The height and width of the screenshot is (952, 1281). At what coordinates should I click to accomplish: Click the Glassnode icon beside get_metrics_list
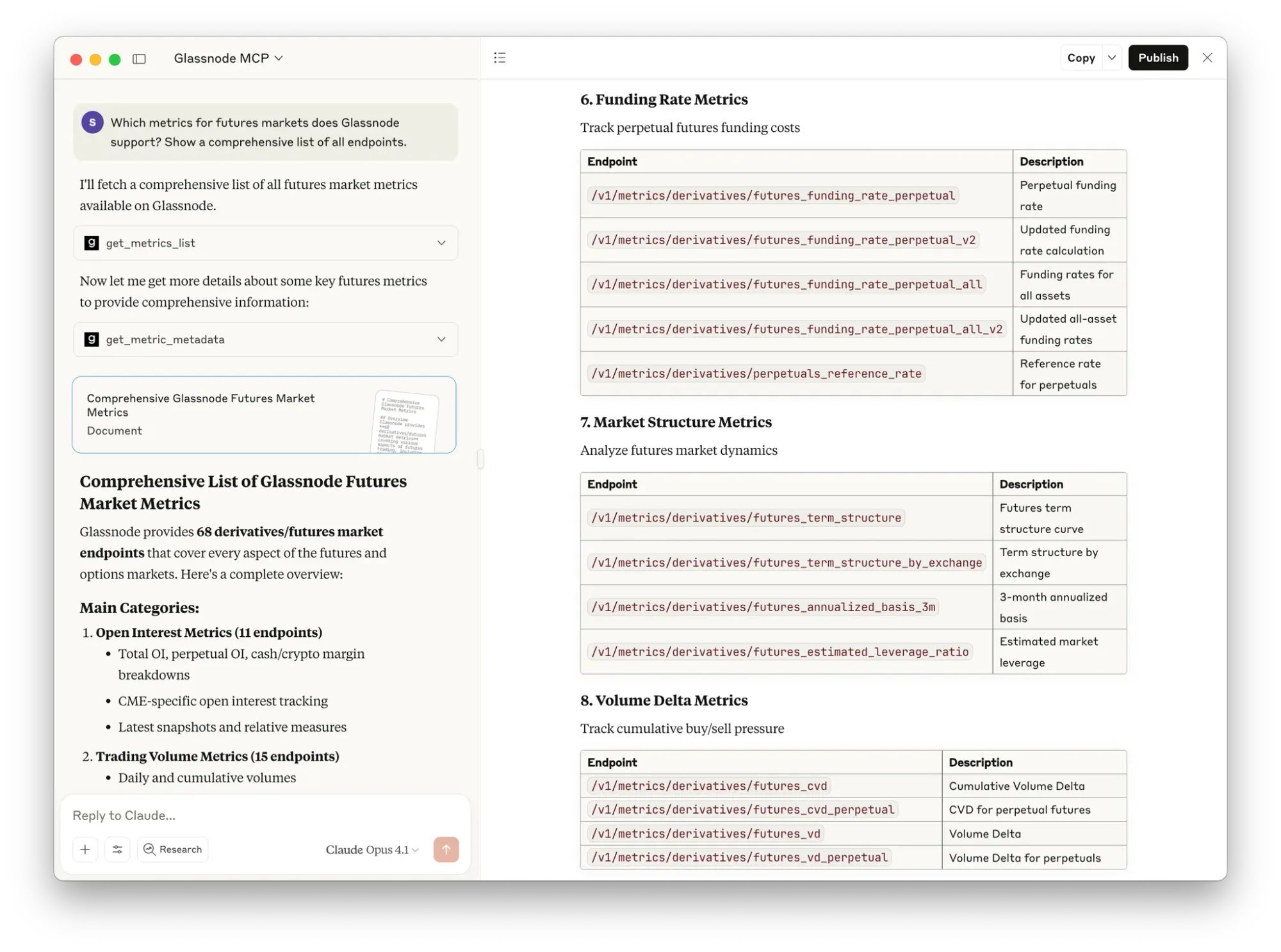pos(92,243)
